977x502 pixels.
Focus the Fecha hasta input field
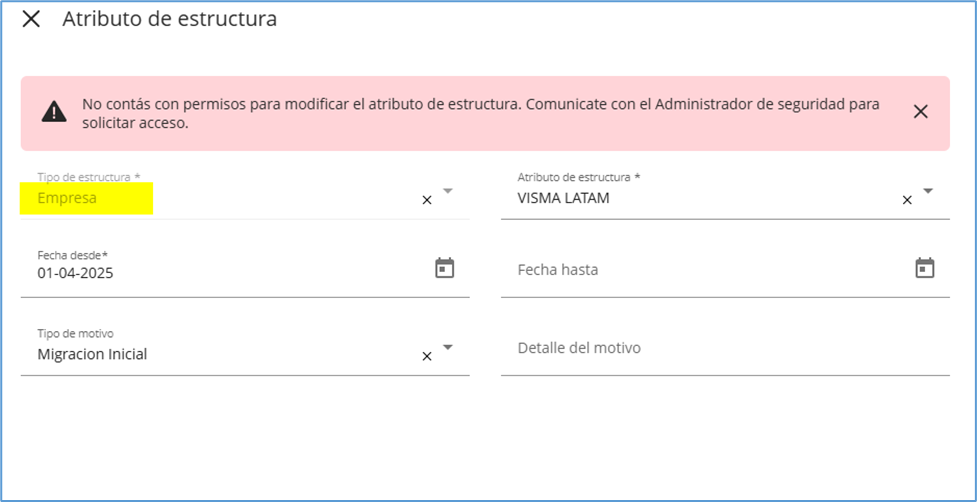[x=700, y=270]
